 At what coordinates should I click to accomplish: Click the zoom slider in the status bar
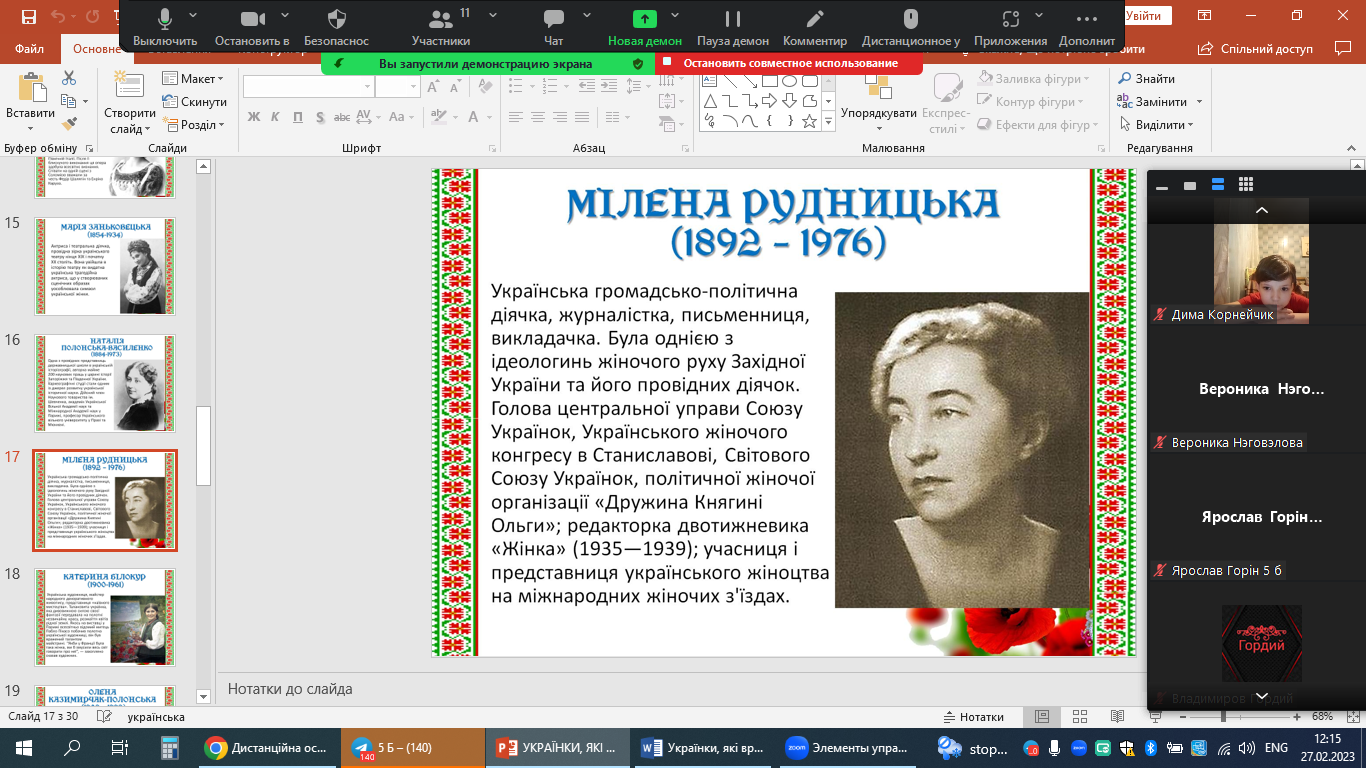[x=1223, y=717]
